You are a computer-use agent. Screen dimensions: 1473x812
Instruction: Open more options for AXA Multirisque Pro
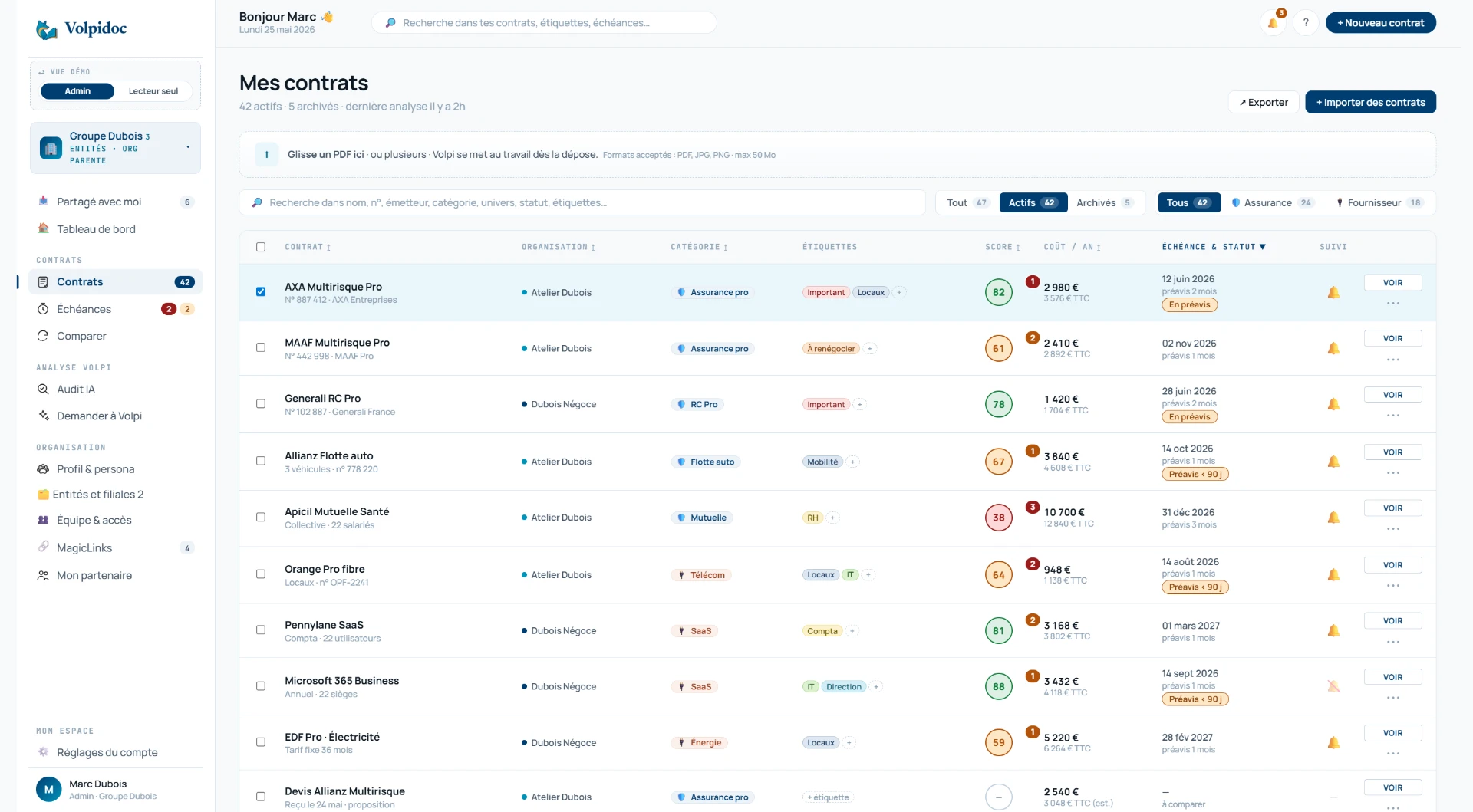[1393, 304]
